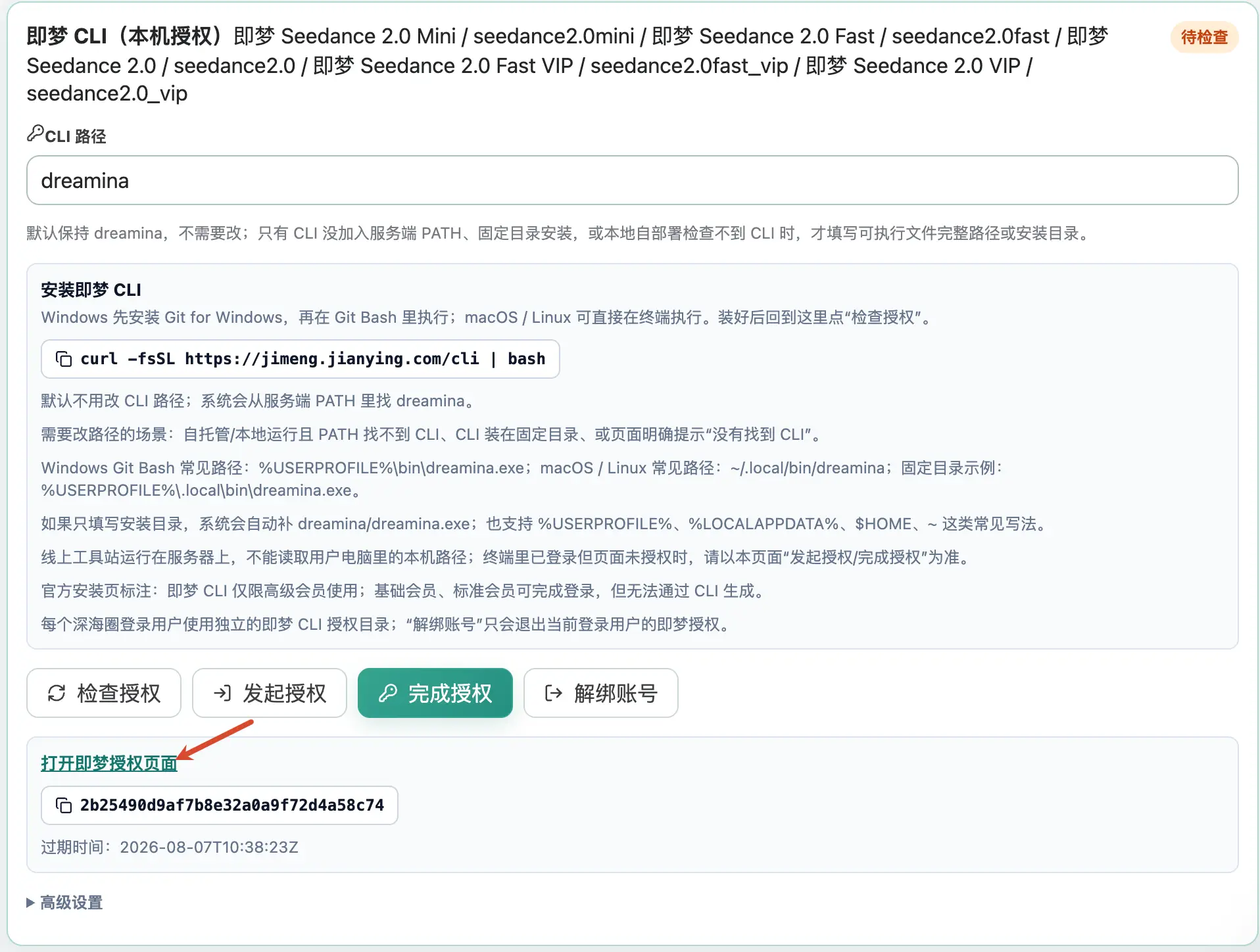Click the 发起授权 button
This screenshot has width=1260, height=952.
pyautogui.click(x=270, y=693)
